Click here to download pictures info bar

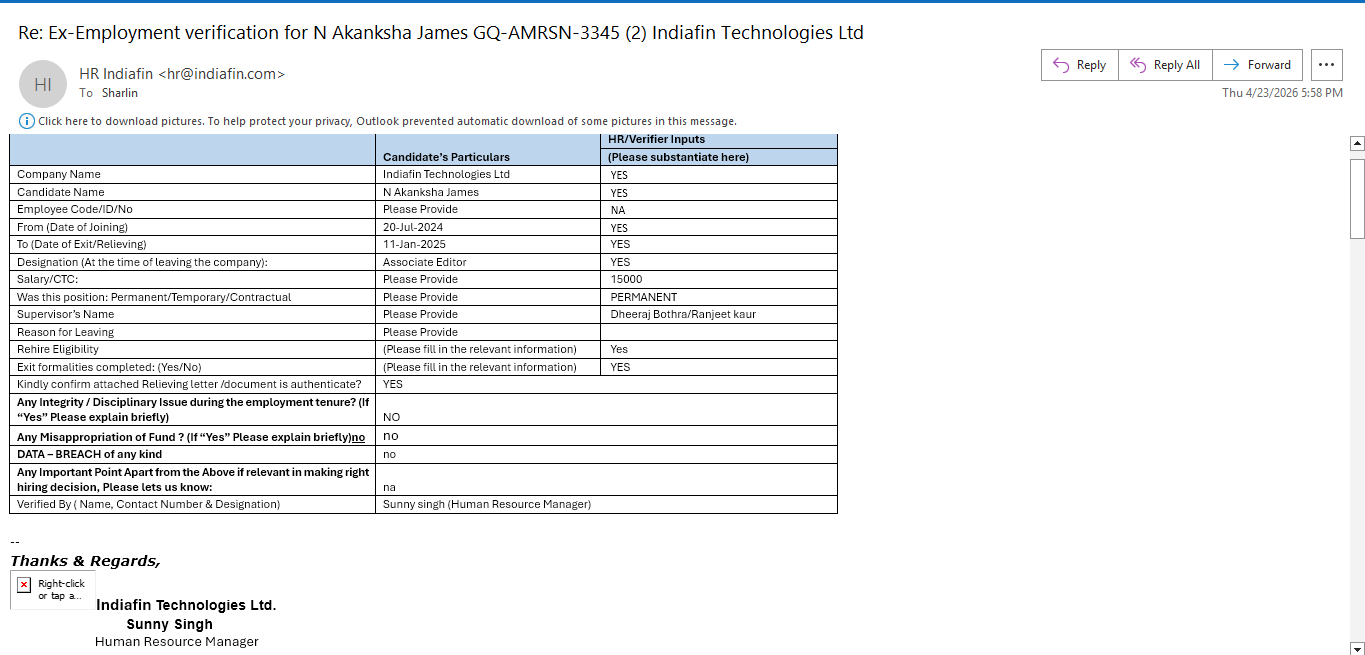coord(387,121)
